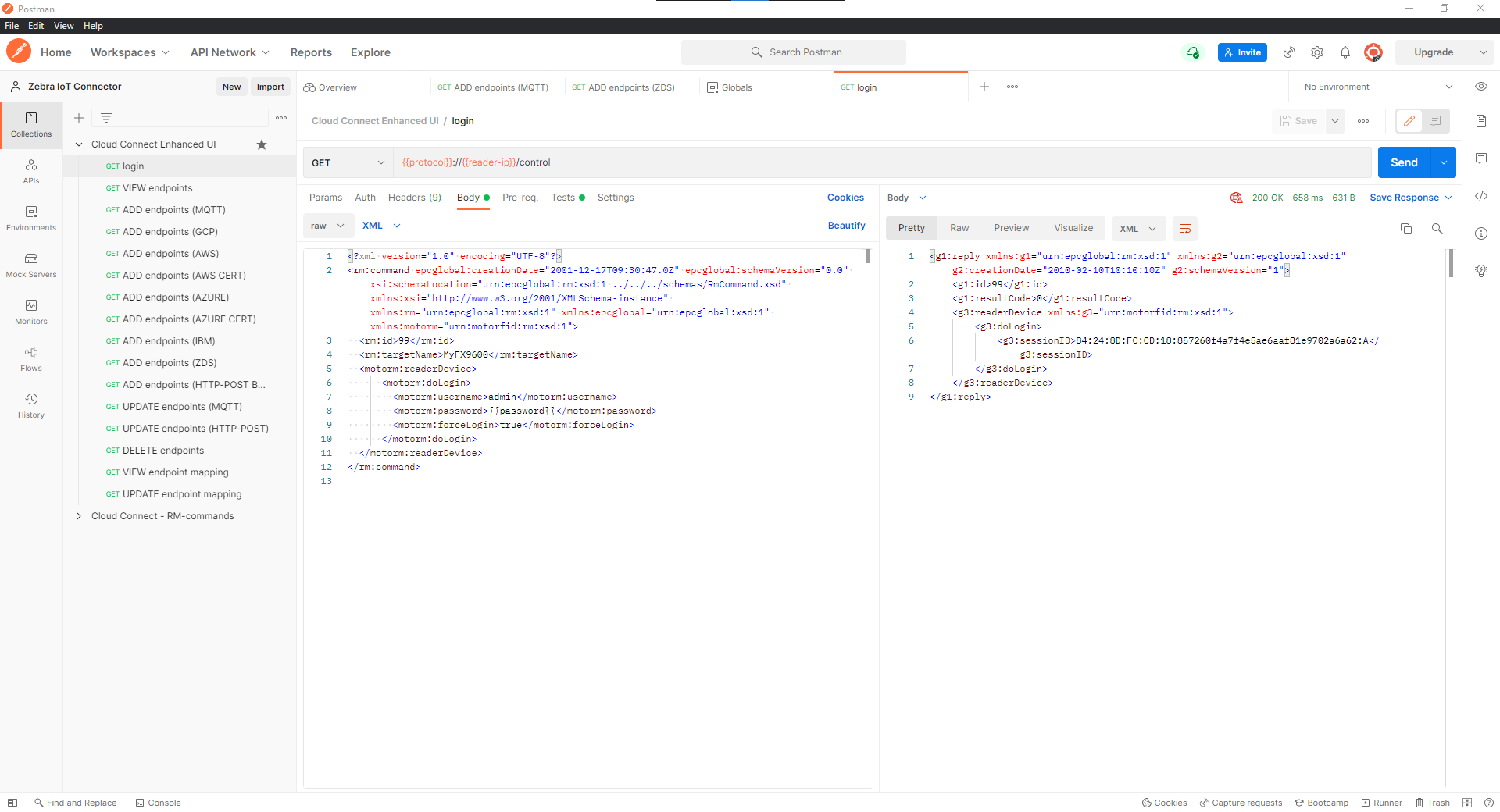Search within the response body
This screenshot has width=1500, height=812.
[1437, 229]
